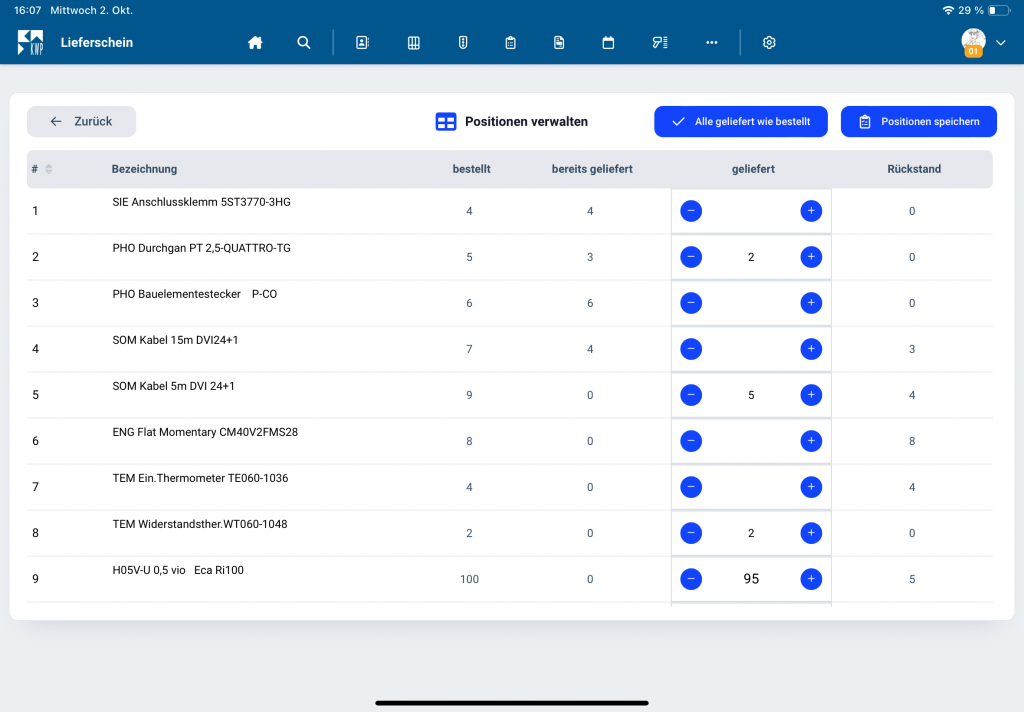Decrease delivered for SIE Anschlussklemm row
The image size is (1024, 712).
pos(691,211)
